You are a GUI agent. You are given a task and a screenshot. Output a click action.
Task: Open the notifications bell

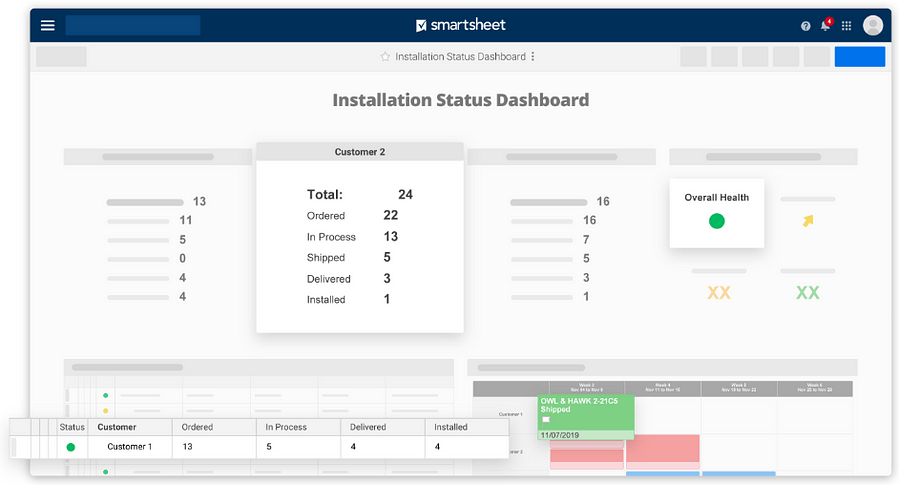[x=826, y=25]
